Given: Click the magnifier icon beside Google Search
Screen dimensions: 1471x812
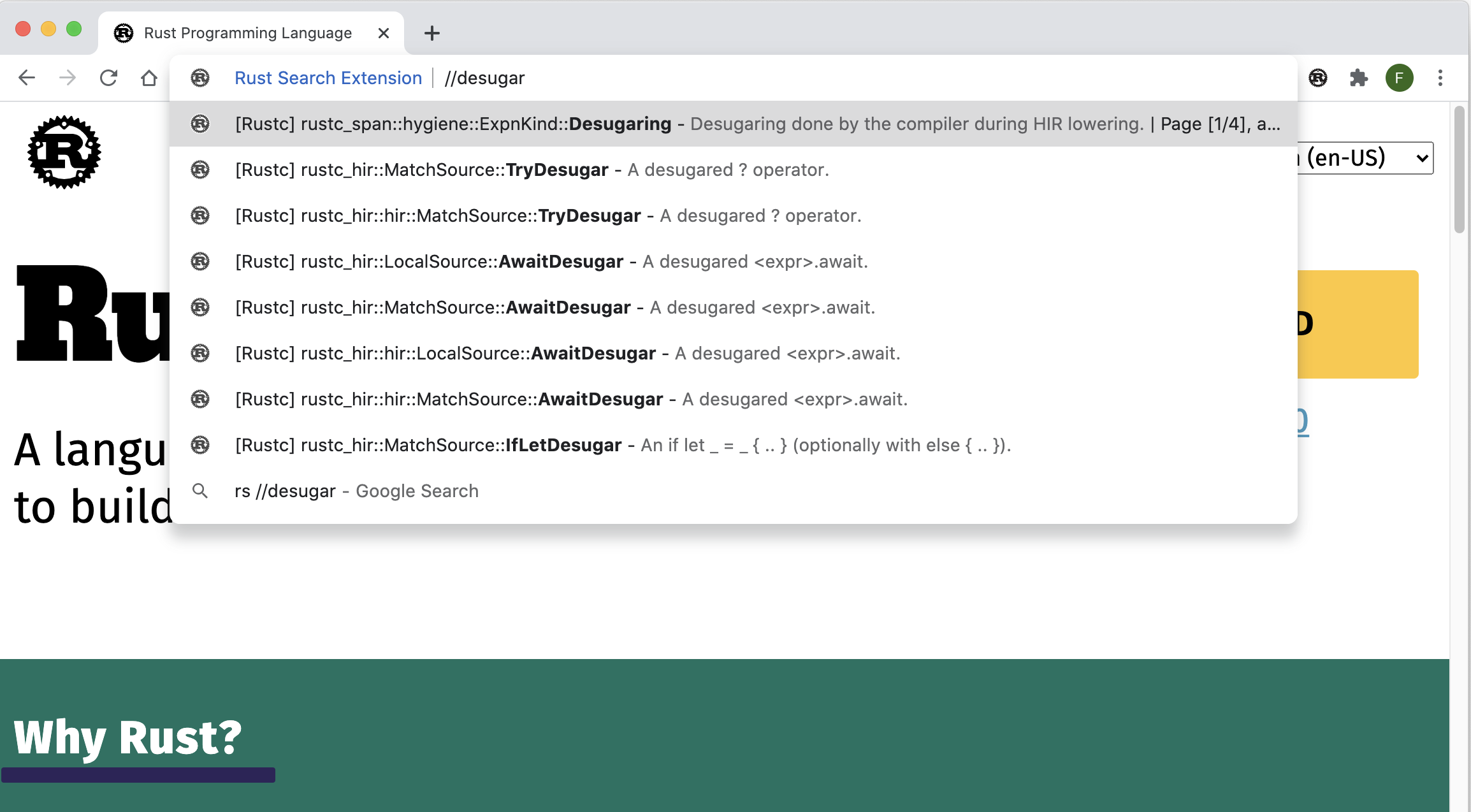Looking at the screenshot, I should tap(200, 491).
